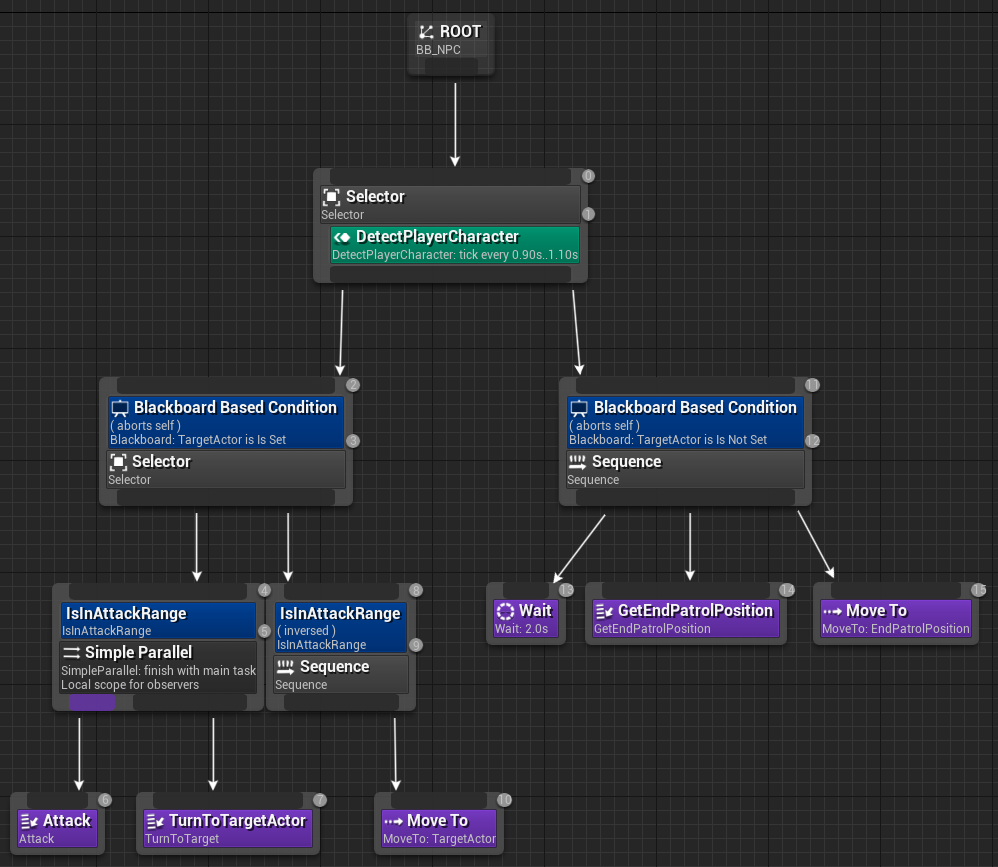Click the 'tick every 0.90s..1.10s' description
The image size is (998, 867).
518,255
